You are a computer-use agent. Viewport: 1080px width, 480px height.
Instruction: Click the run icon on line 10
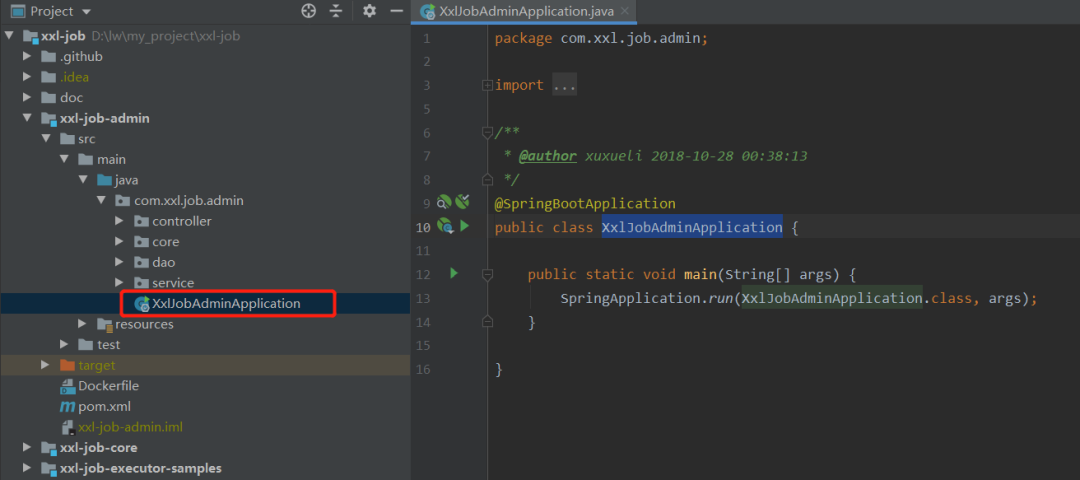pyautogui.click(x=464, y=226)
